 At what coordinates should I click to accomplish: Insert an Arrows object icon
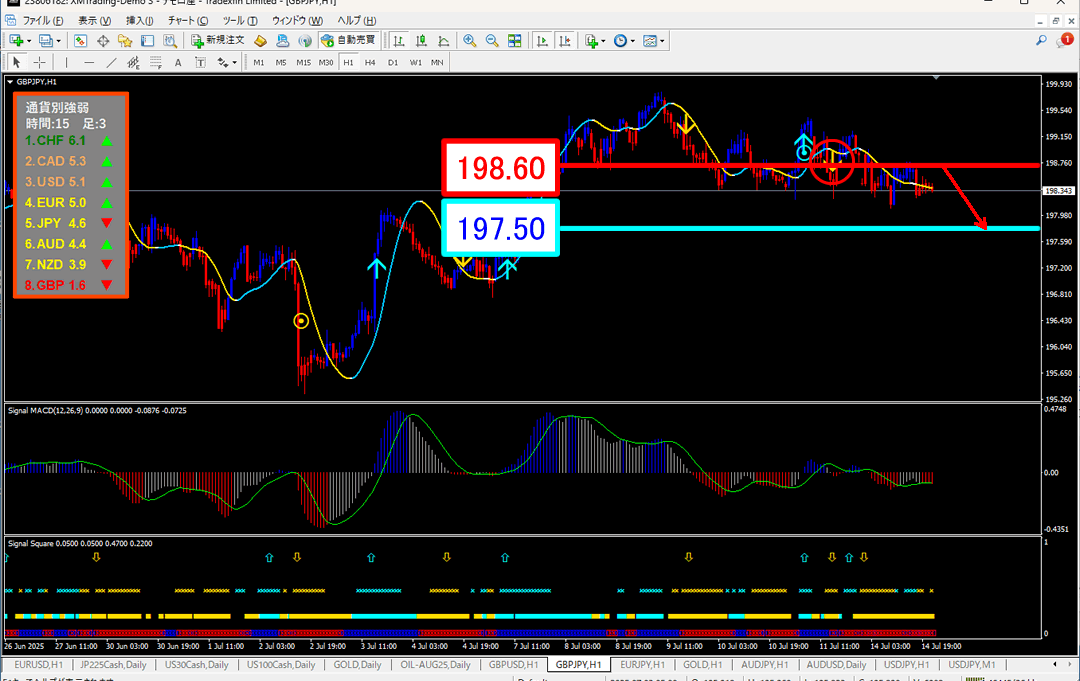click(x=222, y=63)
